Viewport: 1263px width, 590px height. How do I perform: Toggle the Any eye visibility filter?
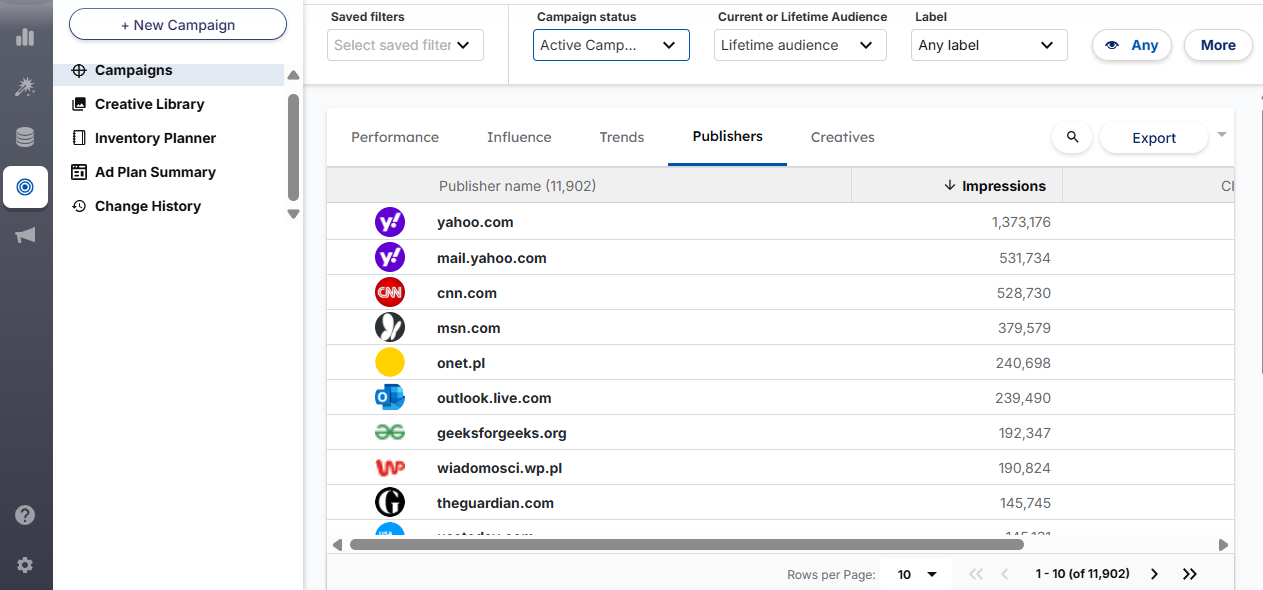[x=1131, y=45]
